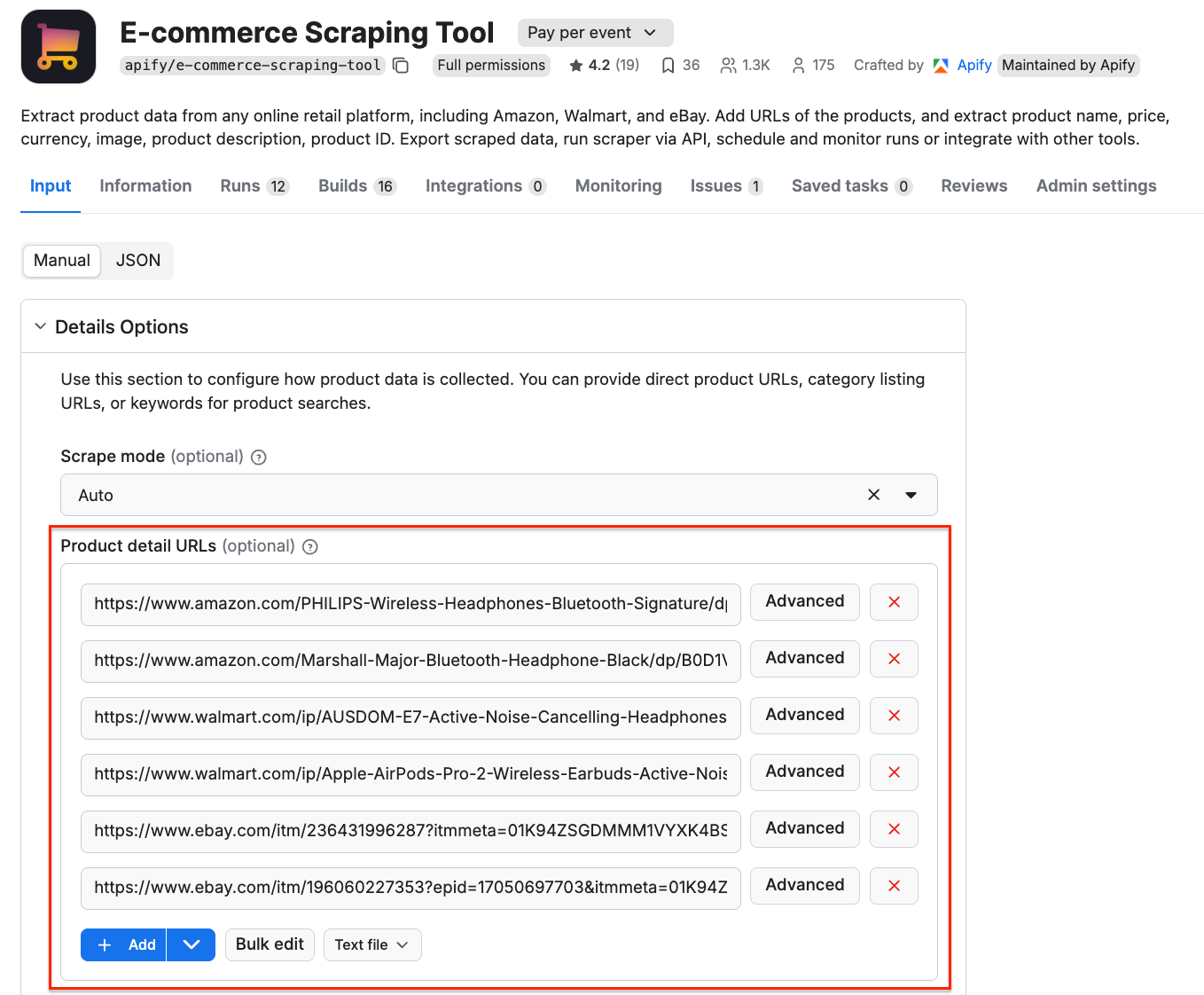Collapse the Details Options section

point(40,326)
